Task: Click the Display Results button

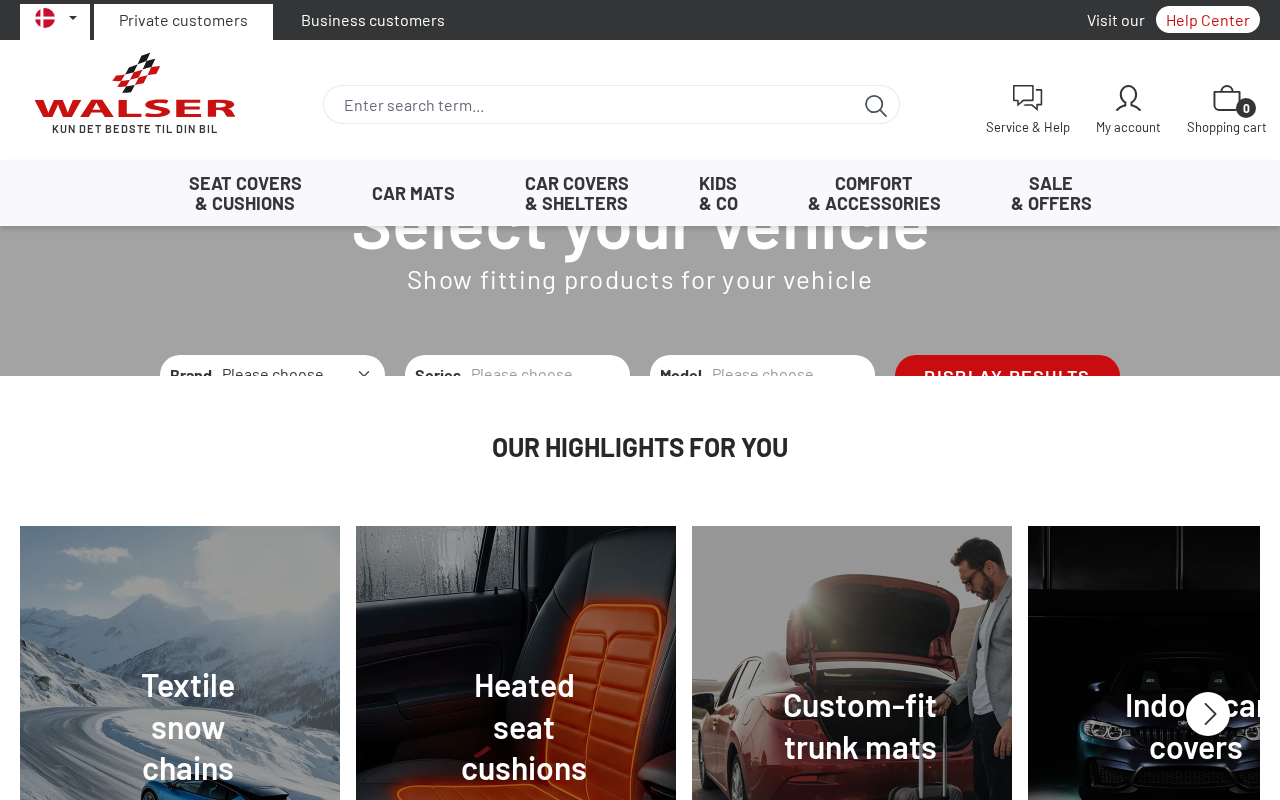Action: pos(1007,366)
